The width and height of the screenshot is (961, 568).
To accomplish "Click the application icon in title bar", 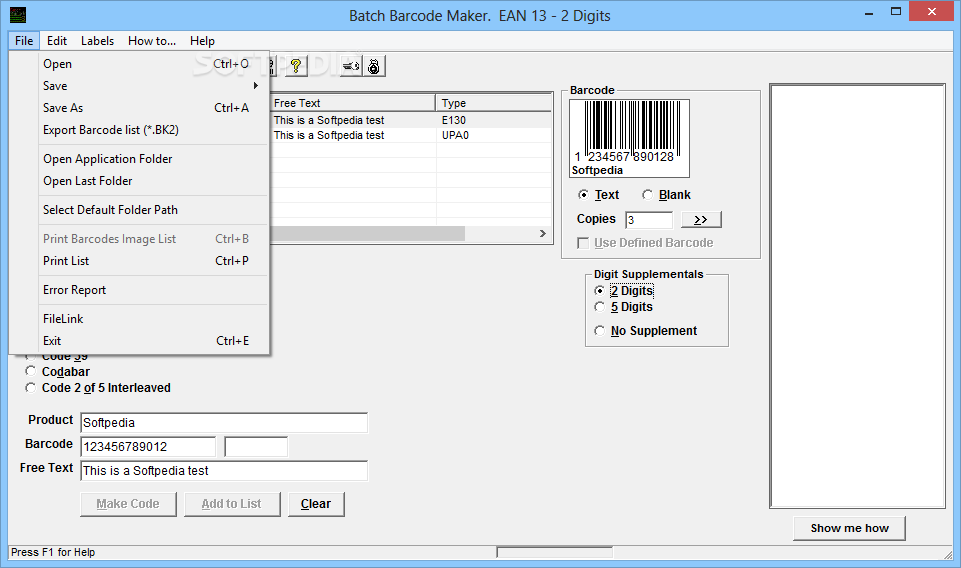I will (18, 15).
